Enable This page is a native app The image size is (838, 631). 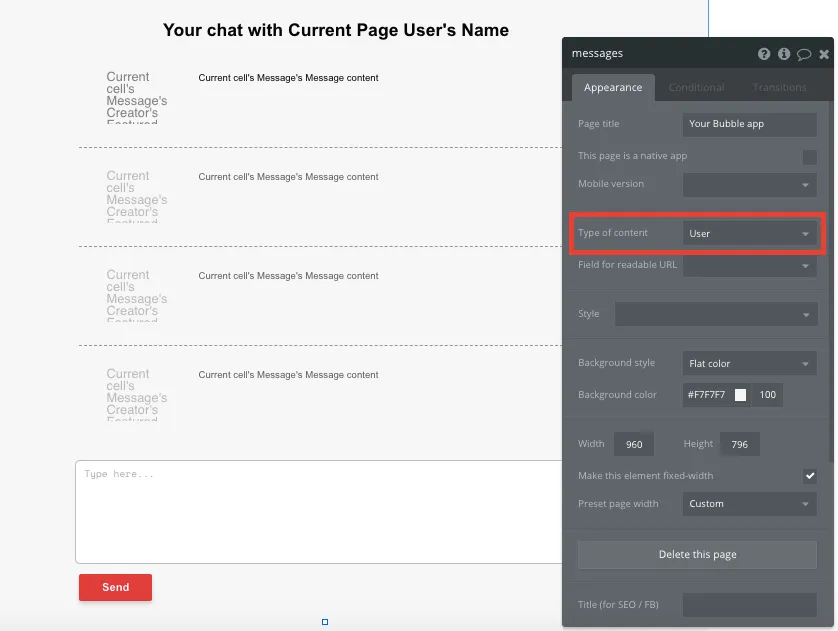(812, 155)
